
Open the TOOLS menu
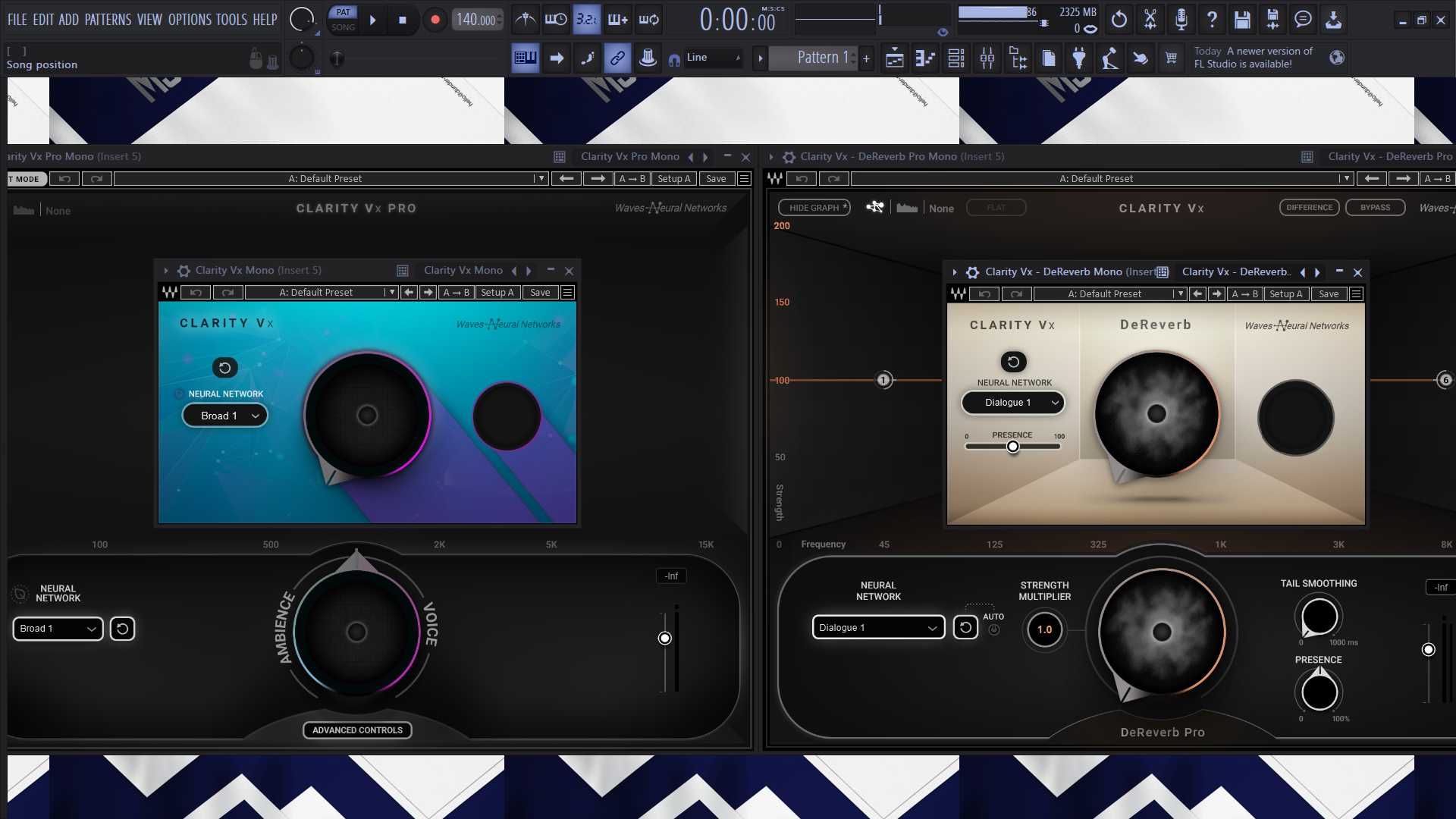231,20
